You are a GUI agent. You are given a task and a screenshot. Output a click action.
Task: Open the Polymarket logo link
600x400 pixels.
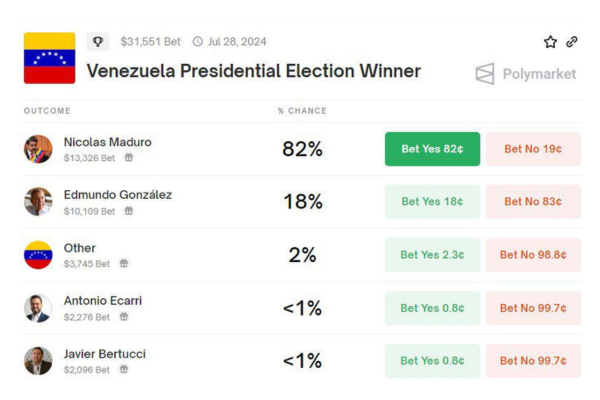[525, 73]
